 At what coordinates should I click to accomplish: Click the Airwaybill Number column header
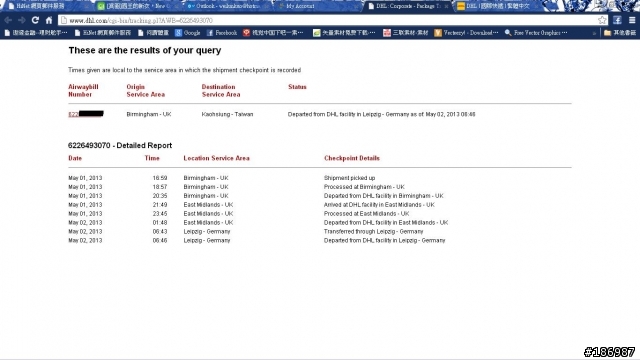tap(83, 91)
